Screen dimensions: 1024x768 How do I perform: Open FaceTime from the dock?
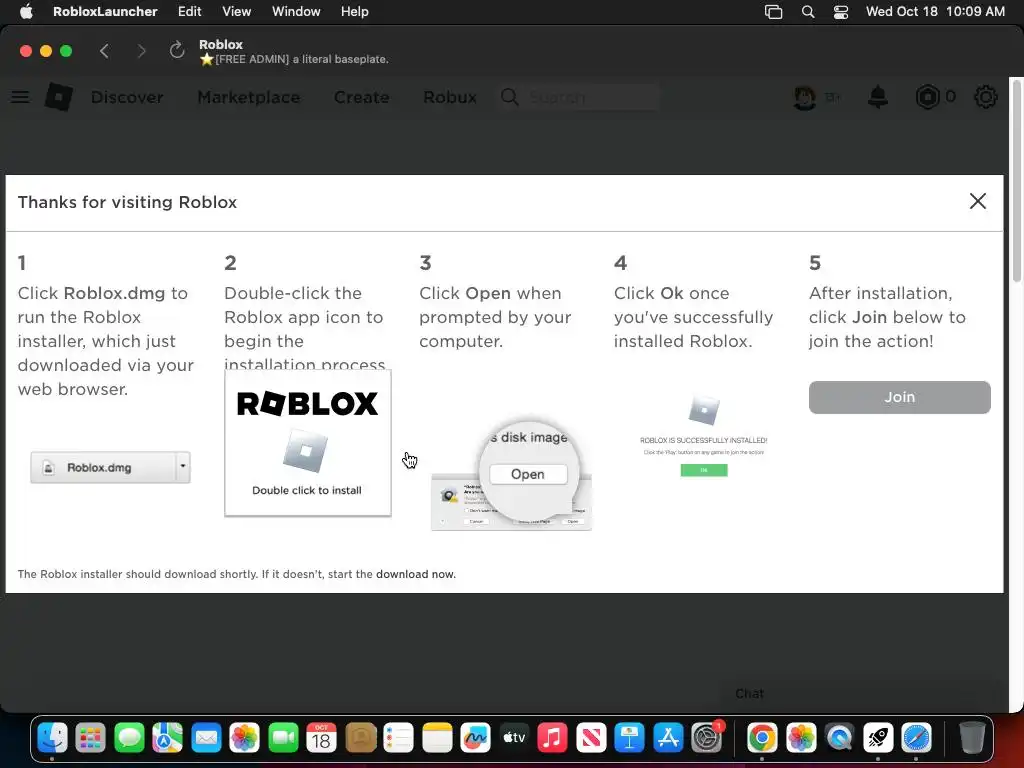(x=283, y=739)
